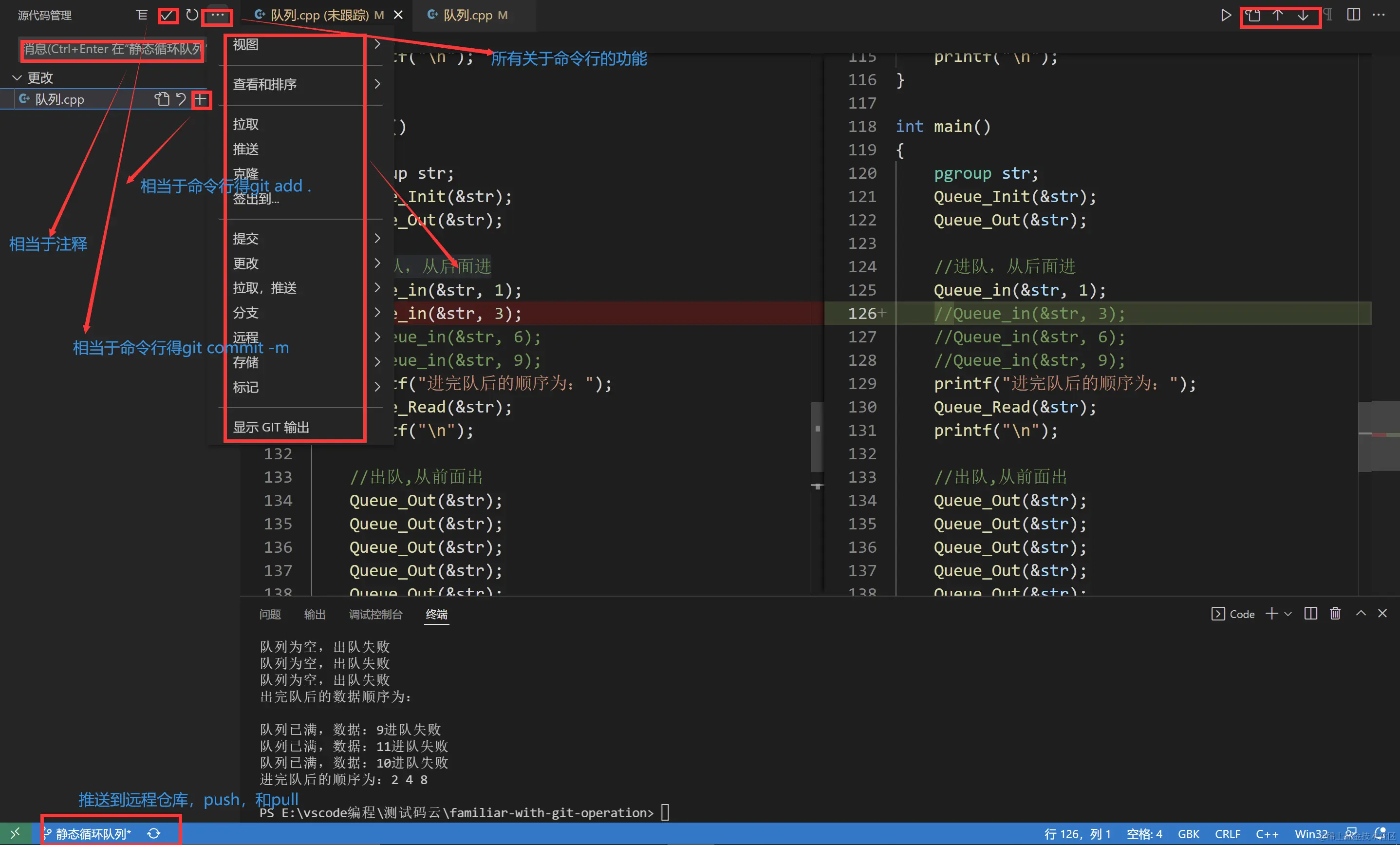Viewport: 1400px width, 845px height.
Task: Open editor more actions ellipsis at top right
Action: tap(1379, 15)
